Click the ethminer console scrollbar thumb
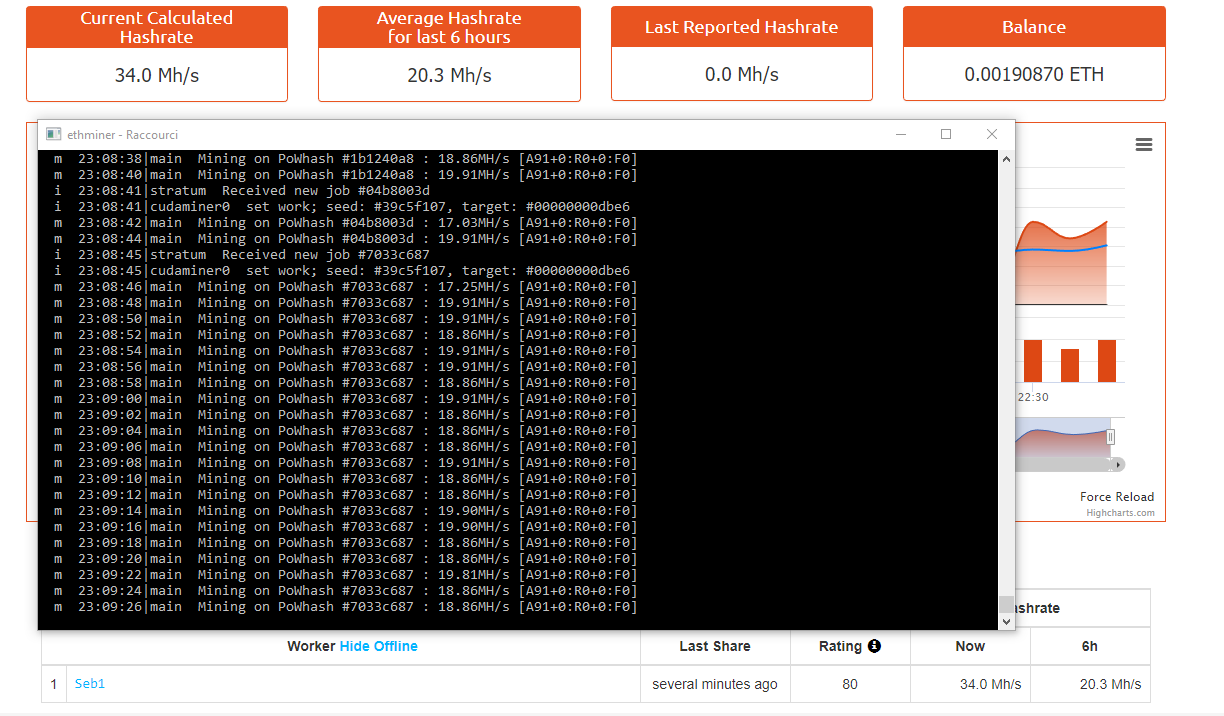Screen dimensions: 1224x716 [x=1007, y=605]
